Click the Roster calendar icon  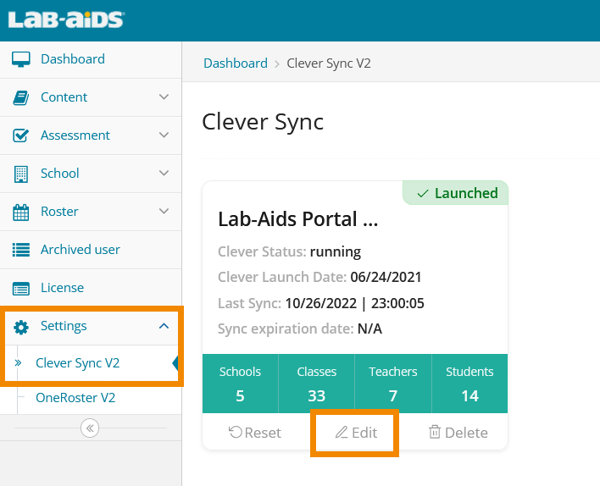[20, 212]
